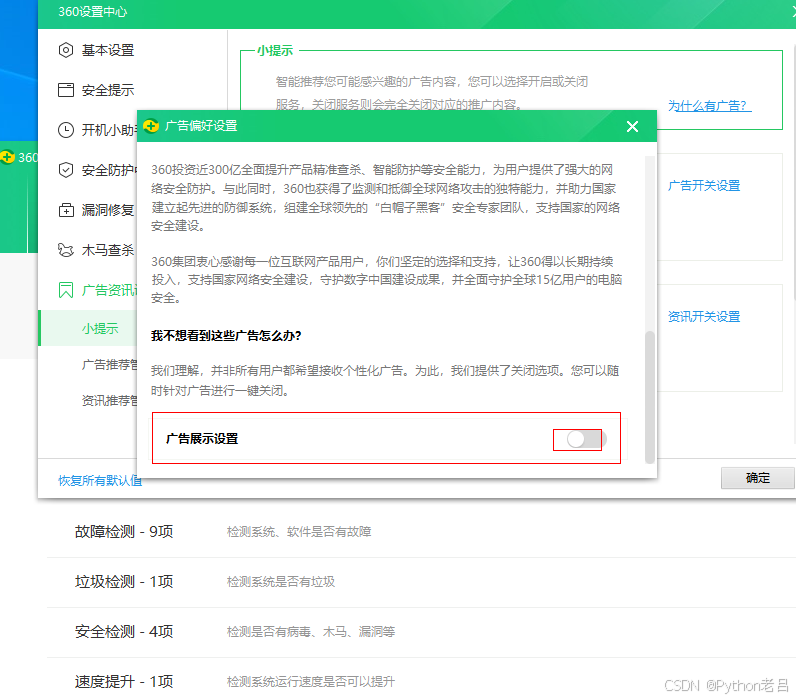Viewport: 796px width, 699px height.
Task: Click the 漏洞修复 kit icon
Action: click(x=65, y=210)
